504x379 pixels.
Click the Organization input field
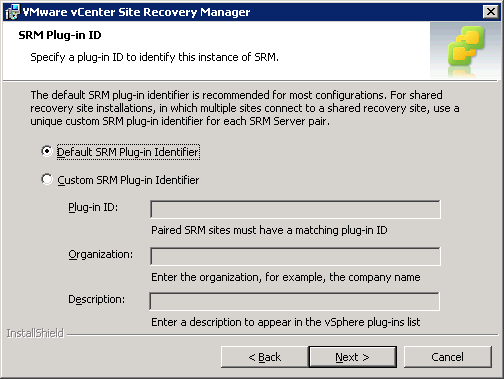(295, 256)
